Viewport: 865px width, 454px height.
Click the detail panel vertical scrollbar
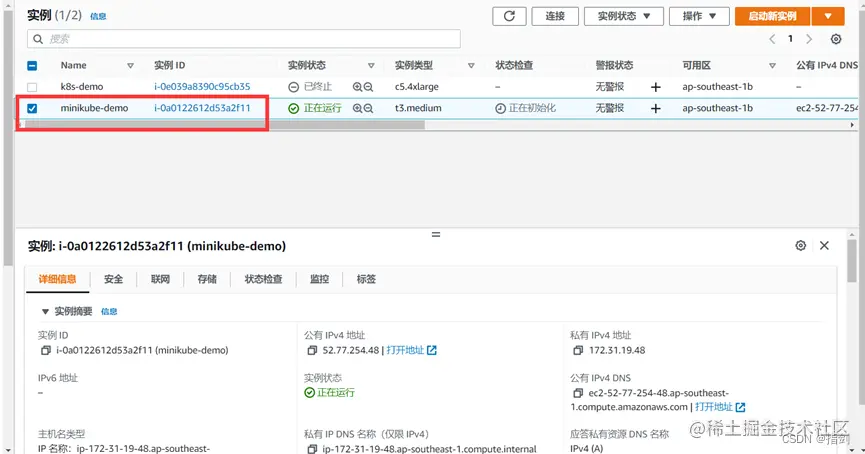pyautogui.click(x=852, y=259)
